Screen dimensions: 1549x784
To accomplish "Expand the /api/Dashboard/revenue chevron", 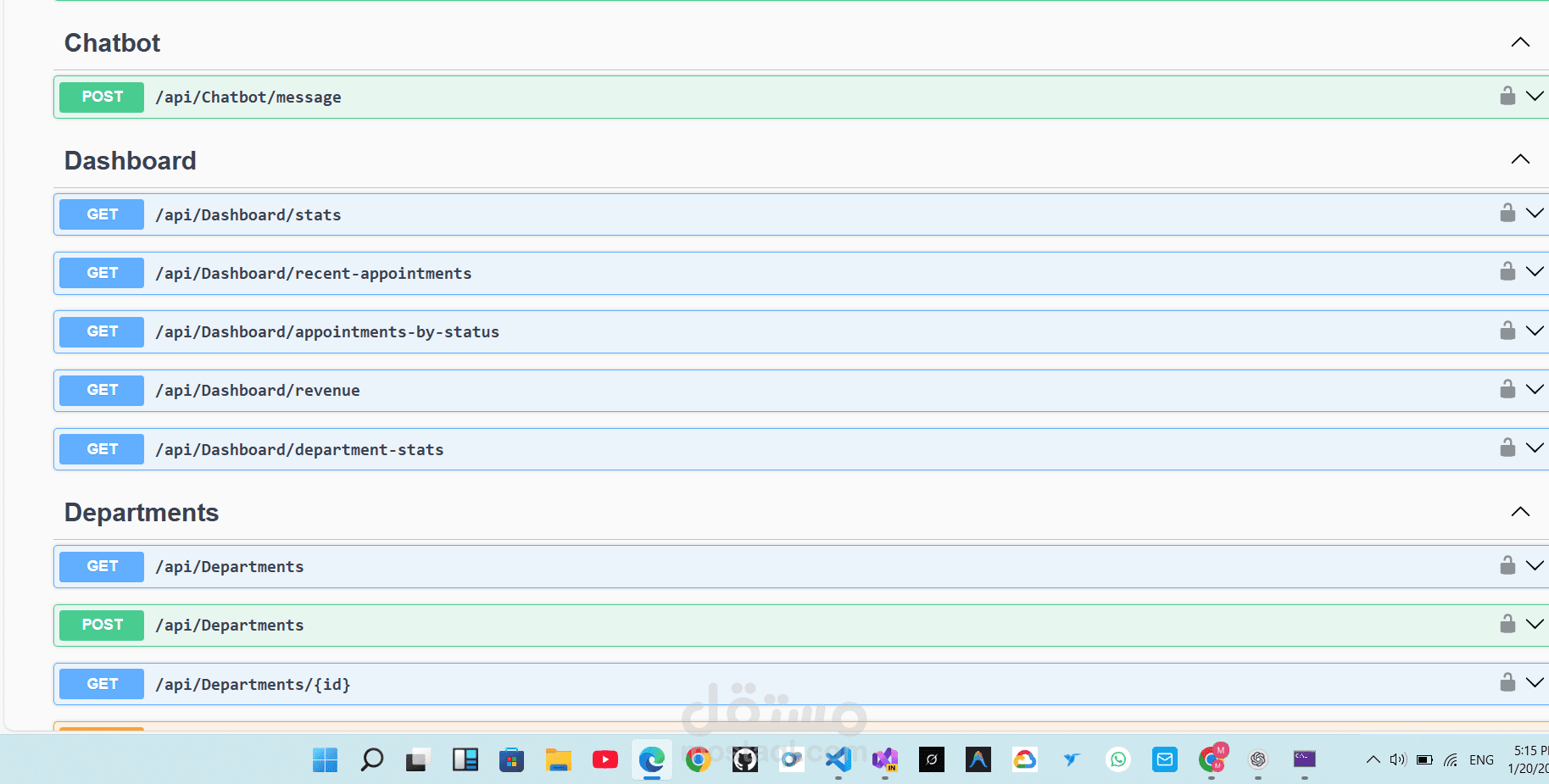I will 1535,389.
